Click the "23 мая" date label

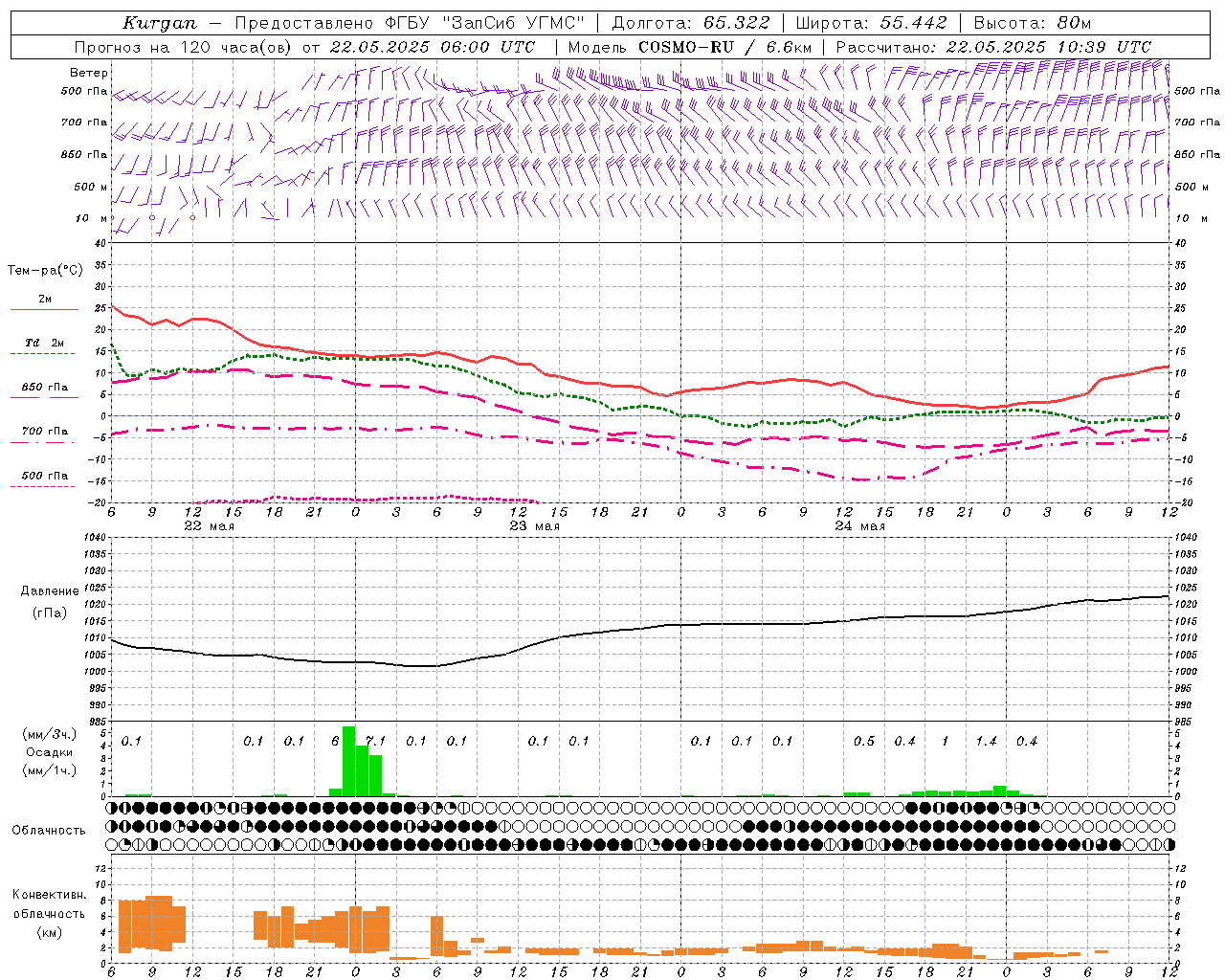pyautogui.click(x=534, y=526)
